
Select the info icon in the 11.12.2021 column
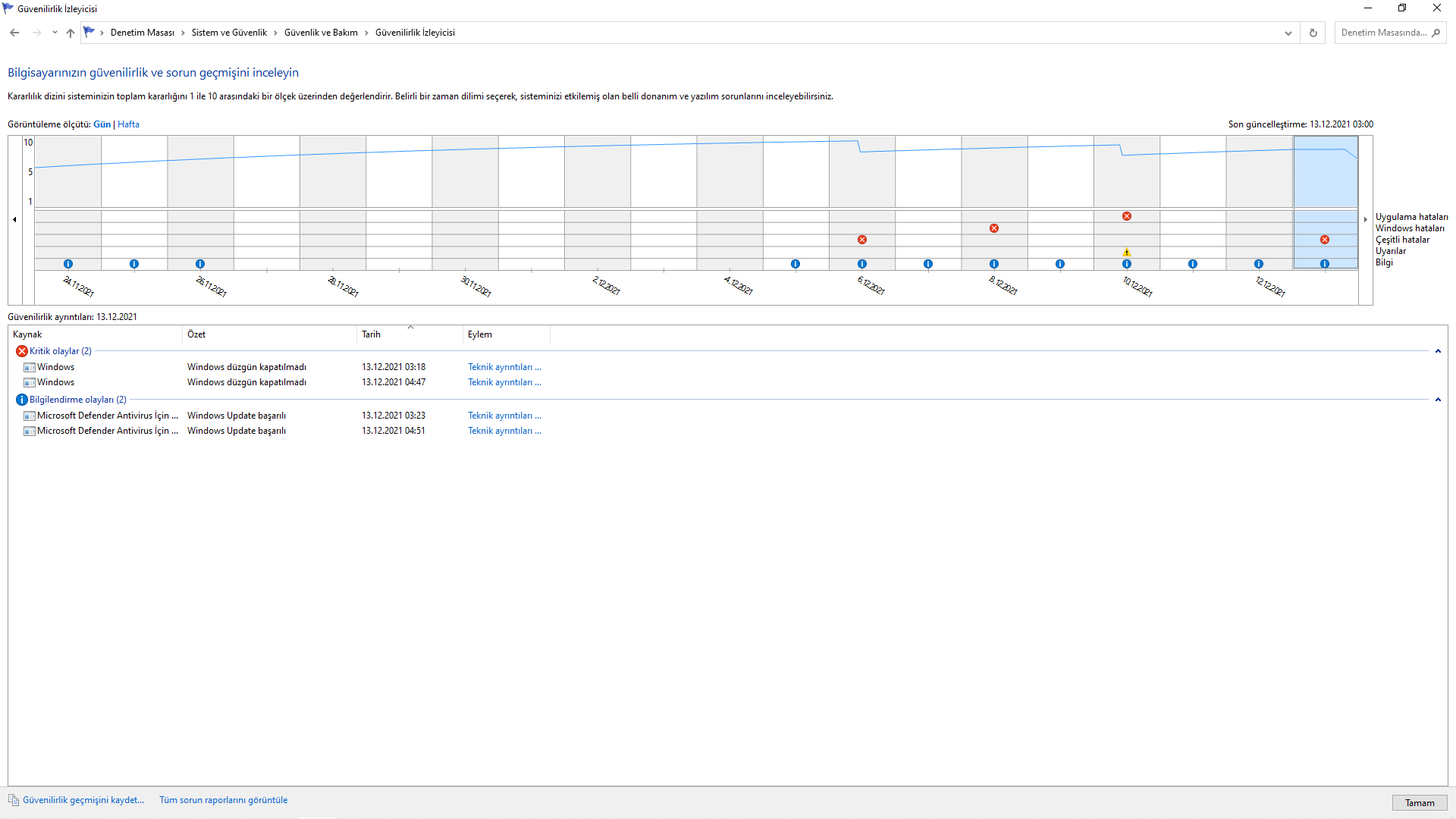[x=1193, y=264]
